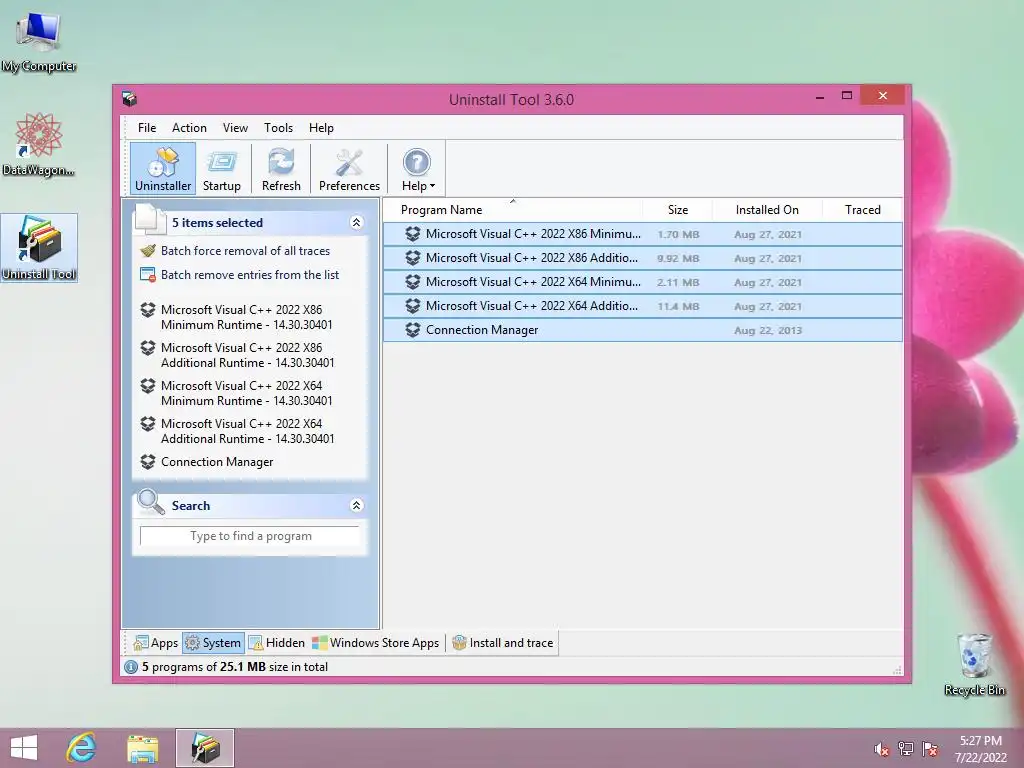The width and height of the screenshot is (1024, 768).
Task: Switch to the Windows Store Apps tab
Action: pyautogui.click(x=376, y=643)
